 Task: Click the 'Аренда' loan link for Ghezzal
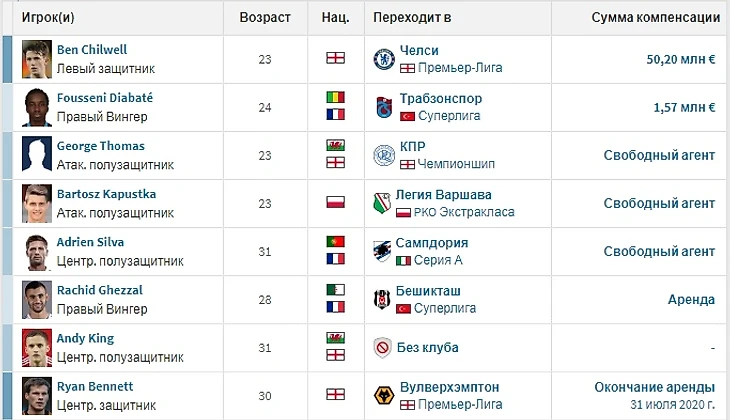[x=691, y=299]
